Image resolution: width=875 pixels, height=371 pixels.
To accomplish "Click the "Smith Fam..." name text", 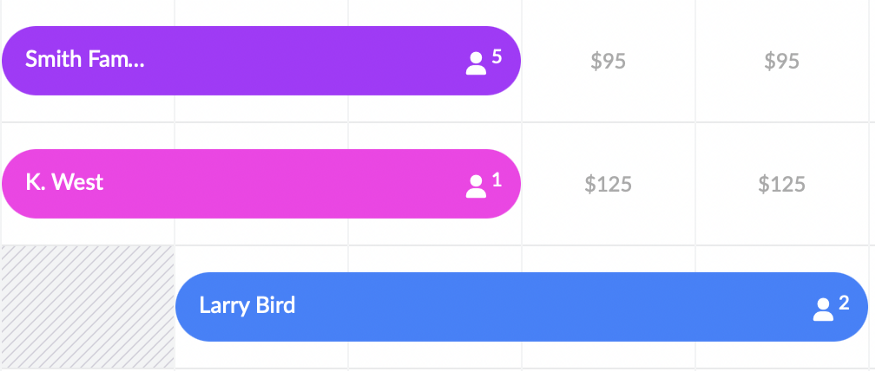I will (x=85, y=59).
